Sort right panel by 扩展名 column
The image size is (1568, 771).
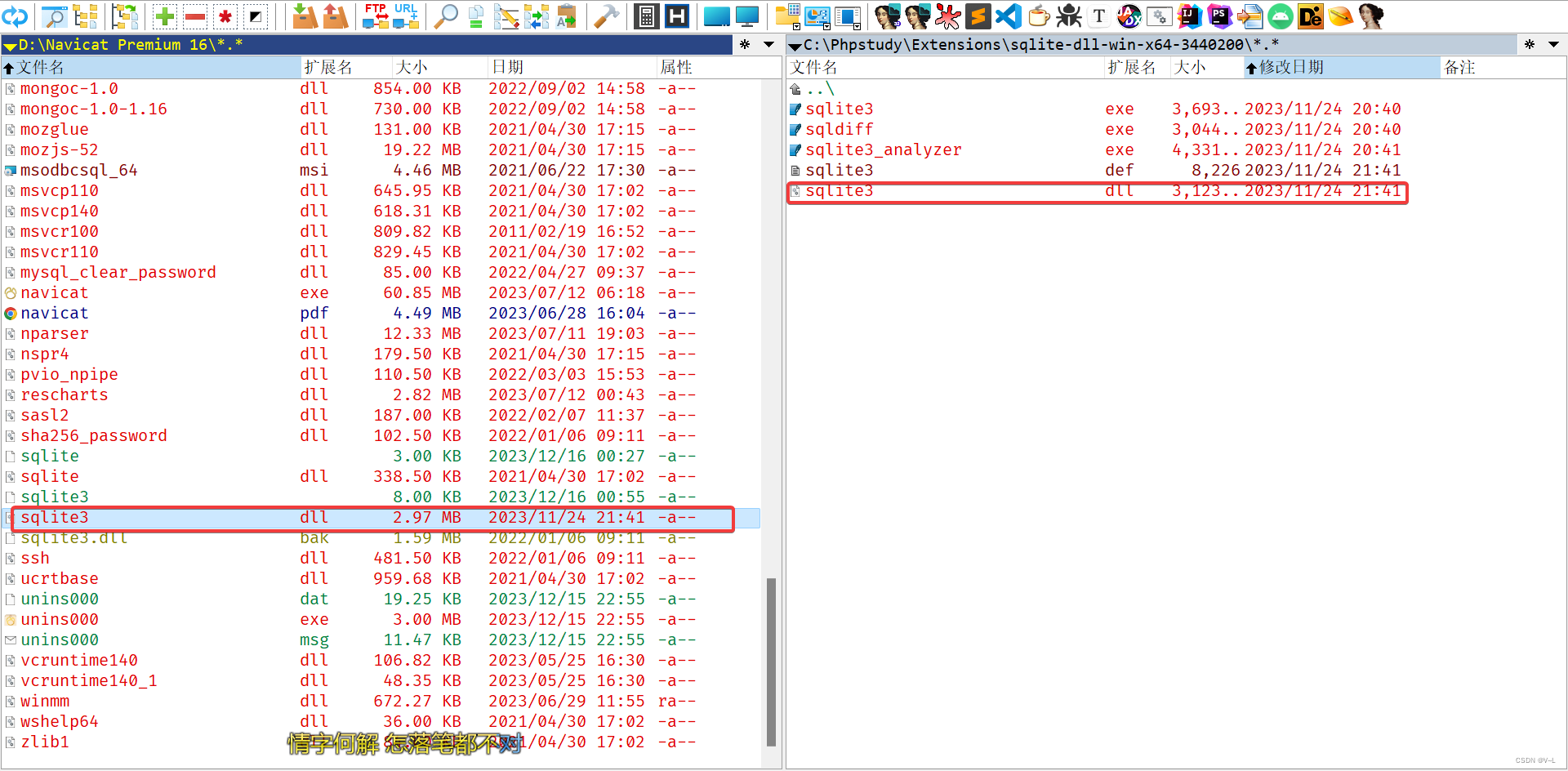pyautogui.click(x=1137, y=67)
